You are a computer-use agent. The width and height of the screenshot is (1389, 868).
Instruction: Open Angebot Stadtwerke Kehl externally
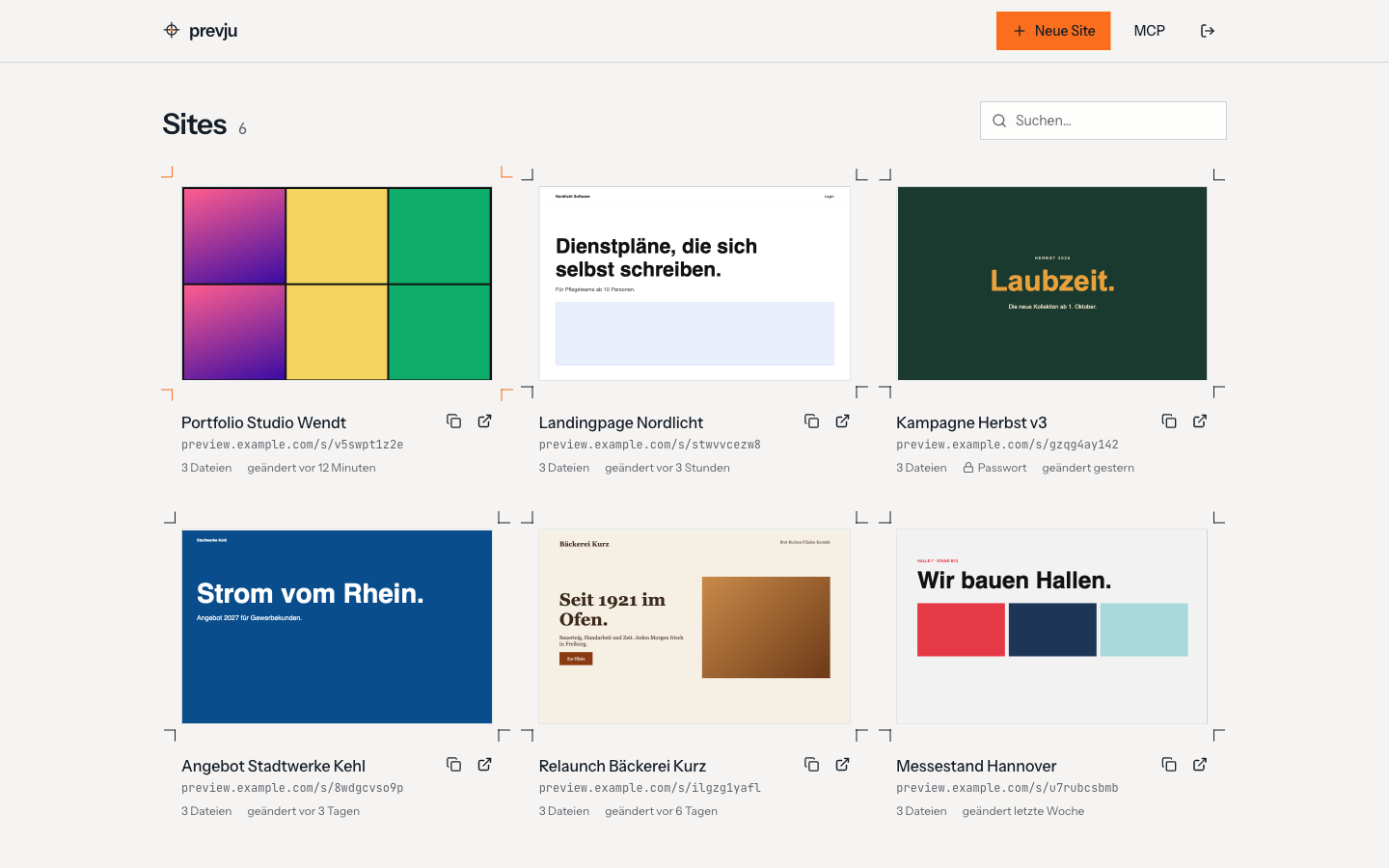[x=485, y=765]
